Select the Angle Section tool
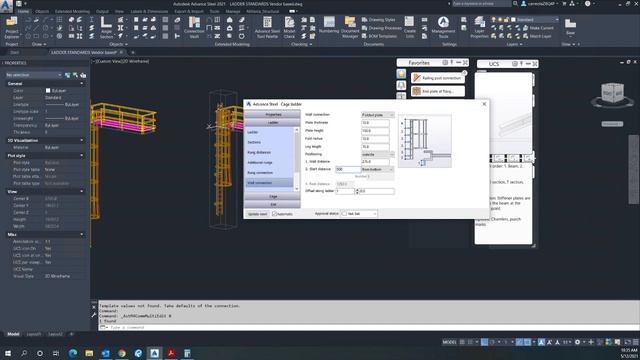 tap(106, 28)
